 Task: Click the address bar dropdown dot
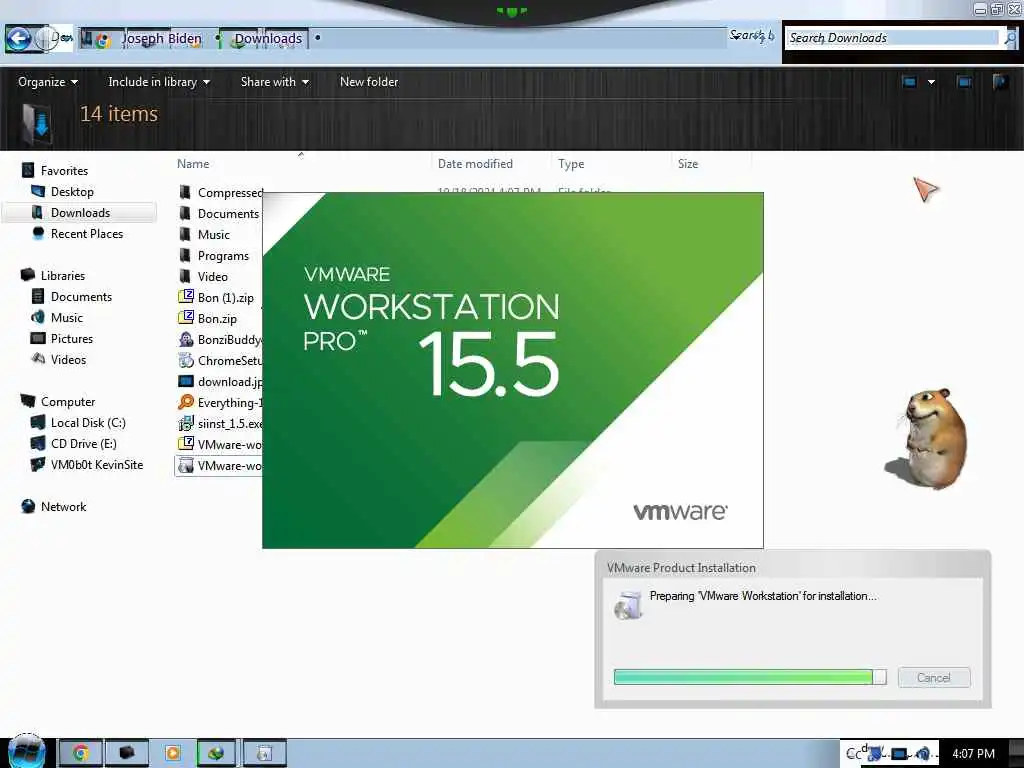point(317,38)
